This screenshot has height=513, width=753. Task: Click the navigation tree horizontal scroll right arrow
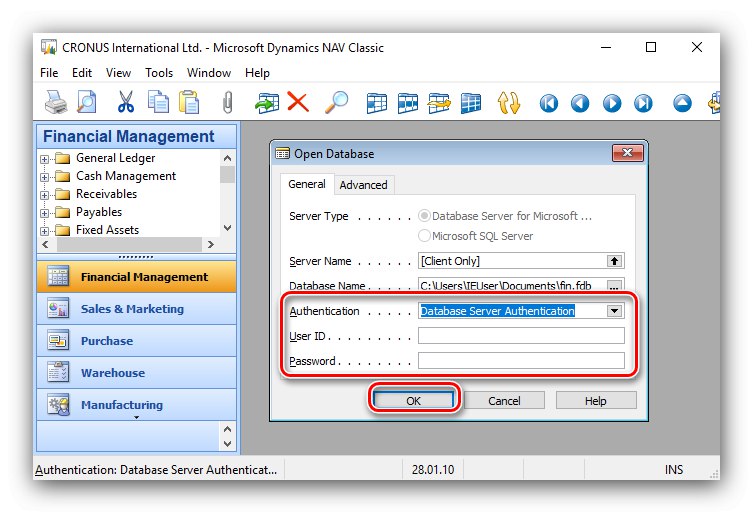210,244
